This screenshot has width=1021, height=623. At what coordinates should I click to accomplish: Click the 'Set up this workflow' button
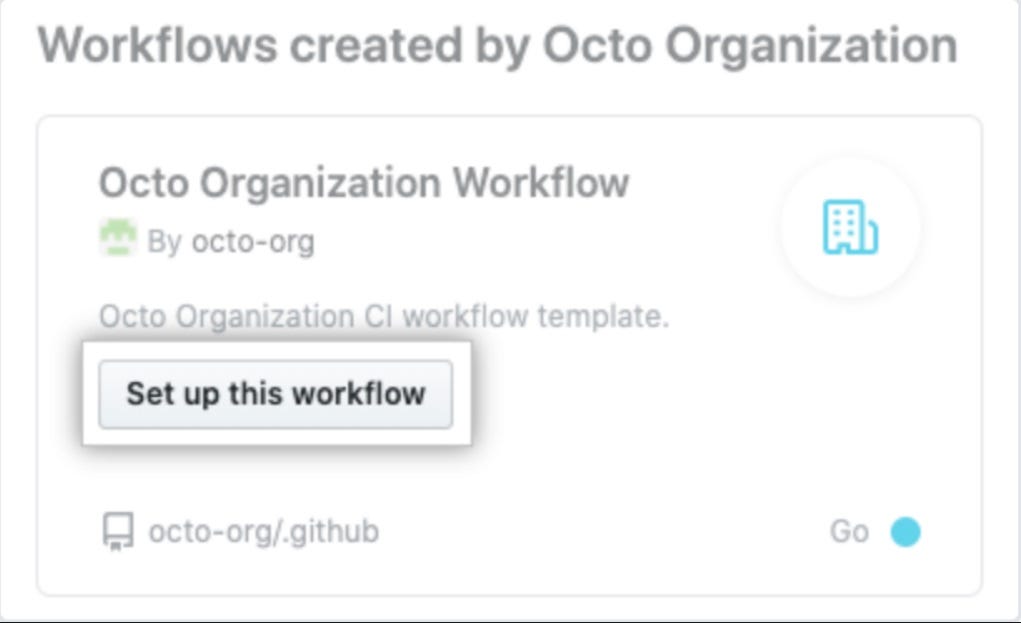(x=276, y=394)
